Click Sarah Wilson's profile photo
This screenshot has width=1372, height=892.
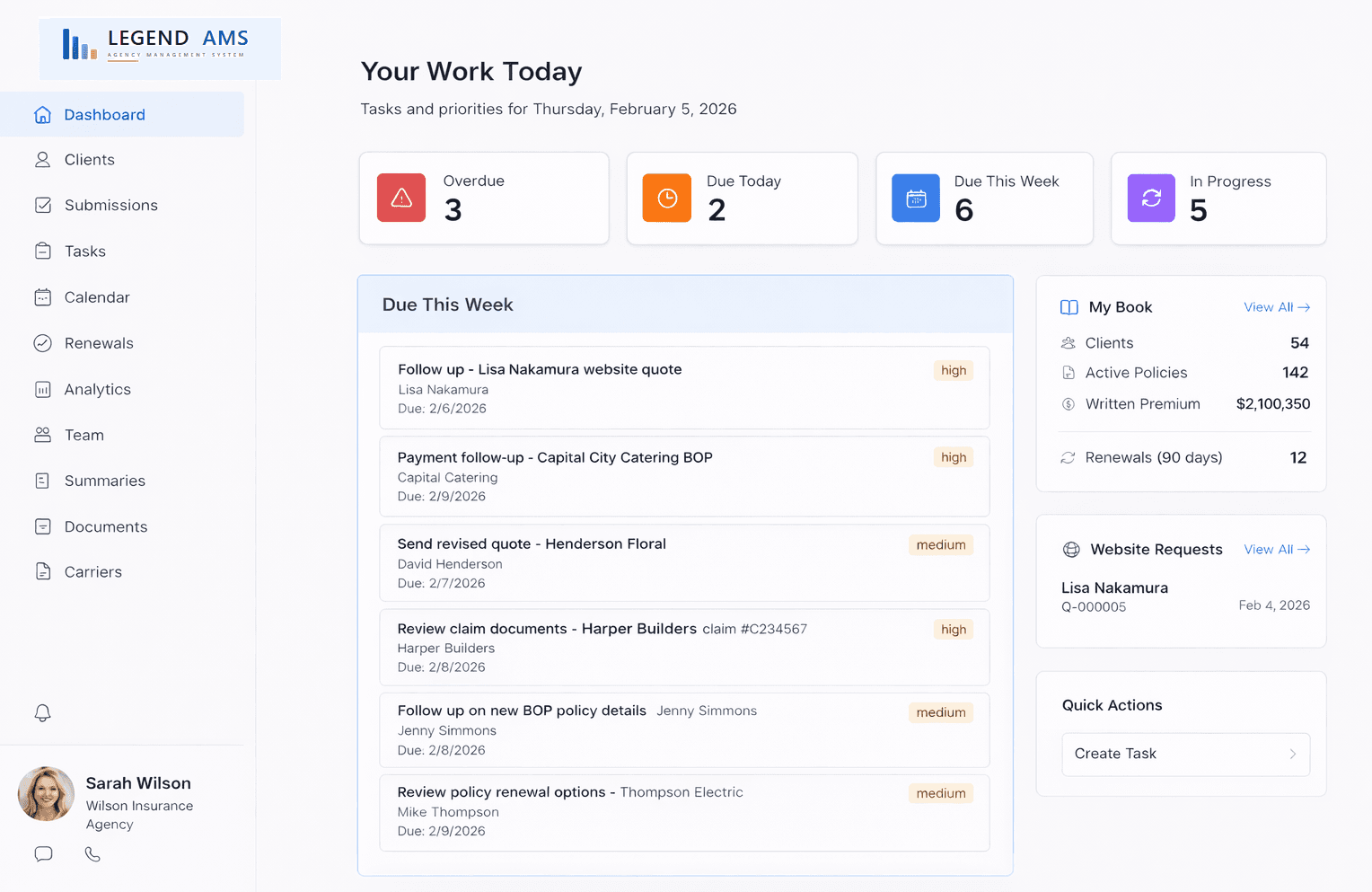click(46, 794)
